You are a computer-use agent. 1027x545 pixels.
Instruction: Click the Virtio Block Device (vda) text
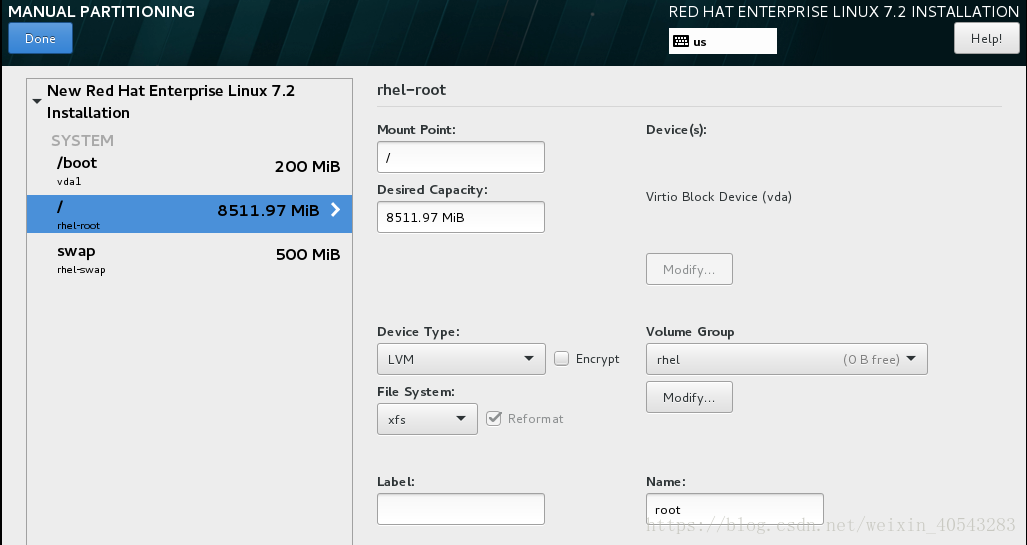pyautogui.click(x=719, y=197)
